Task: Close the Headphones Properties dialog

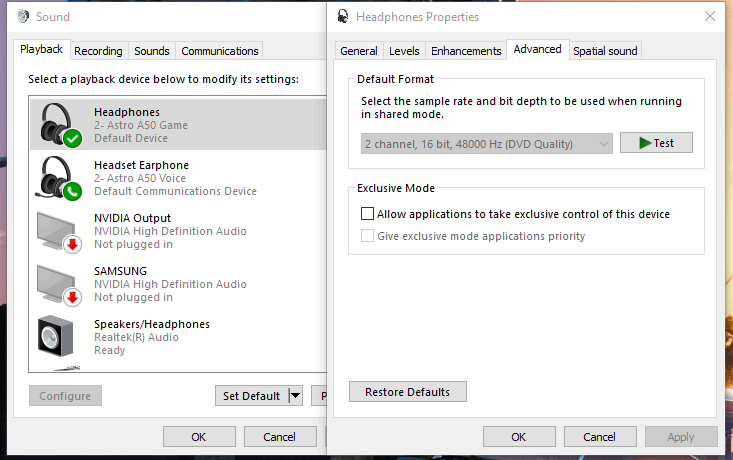Action: click(x=710, y=16)
